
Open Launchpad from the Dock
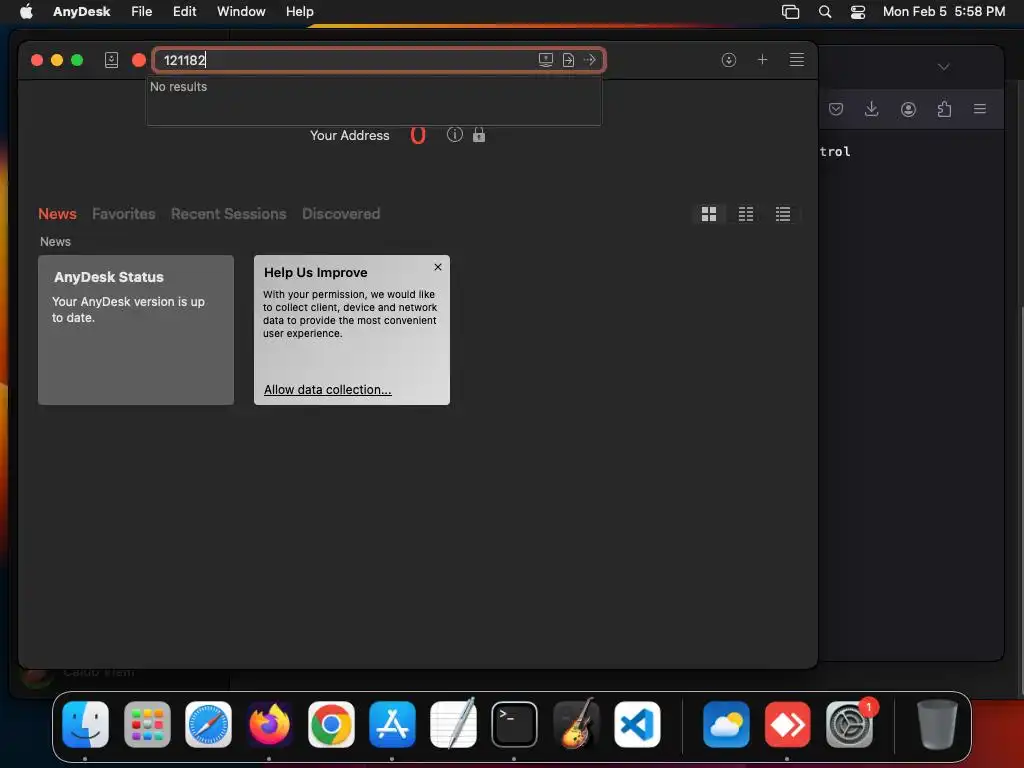click(x=147, y=724)
